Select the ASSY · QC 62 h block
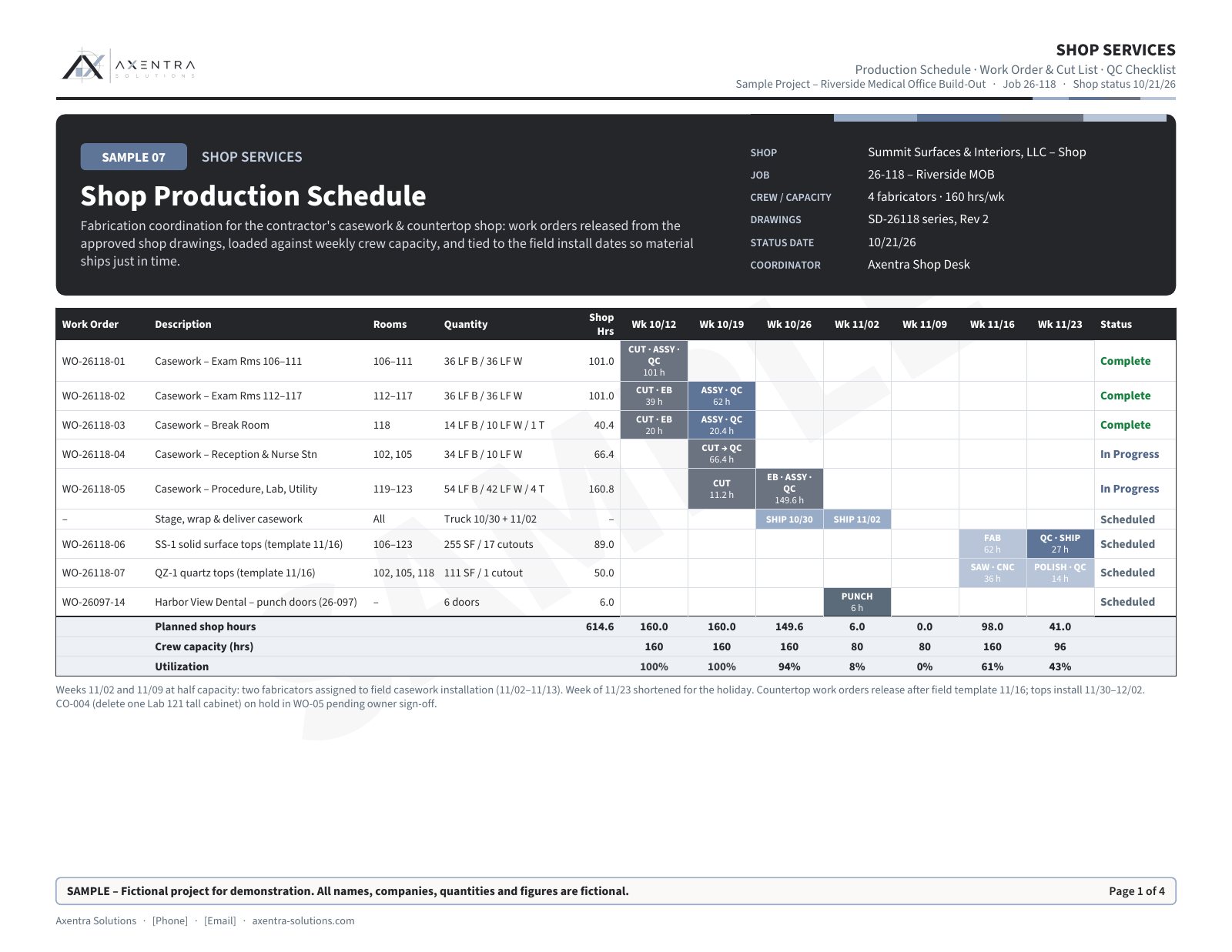1232x952 pixels. point(721,396)
